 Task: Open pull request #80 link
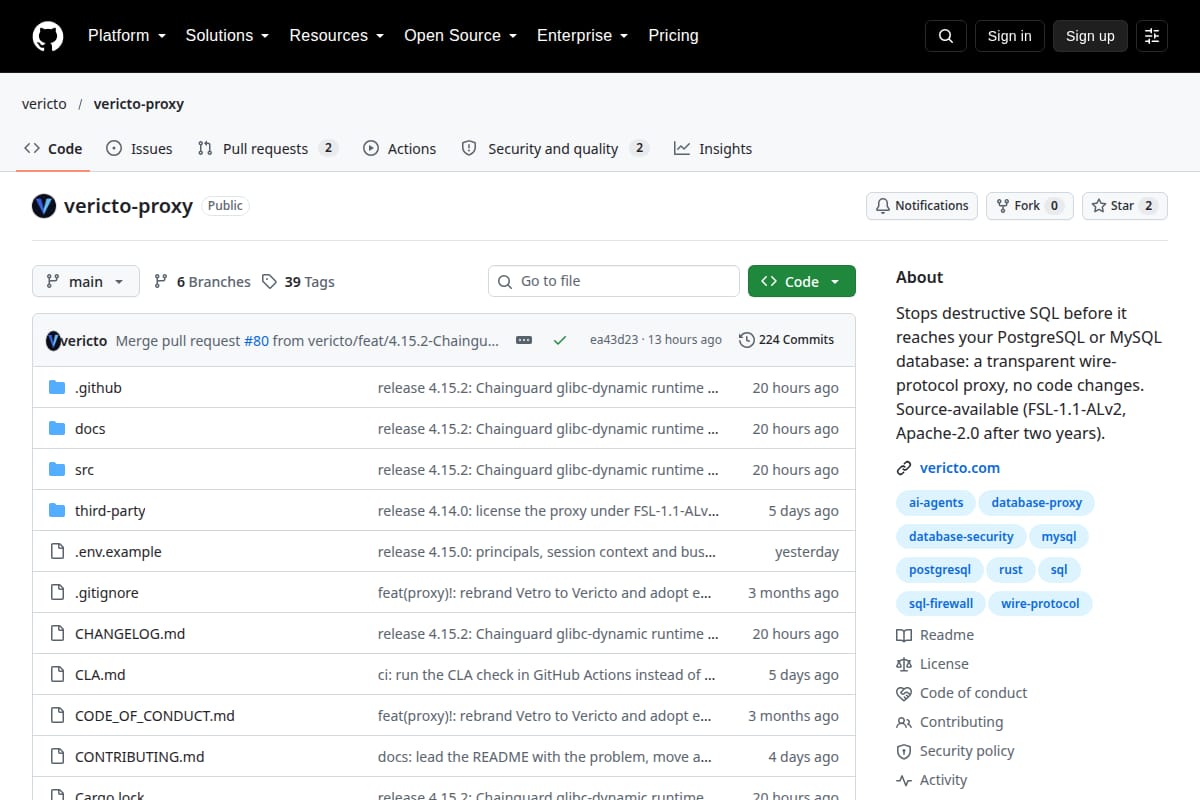tap(256, 340)
